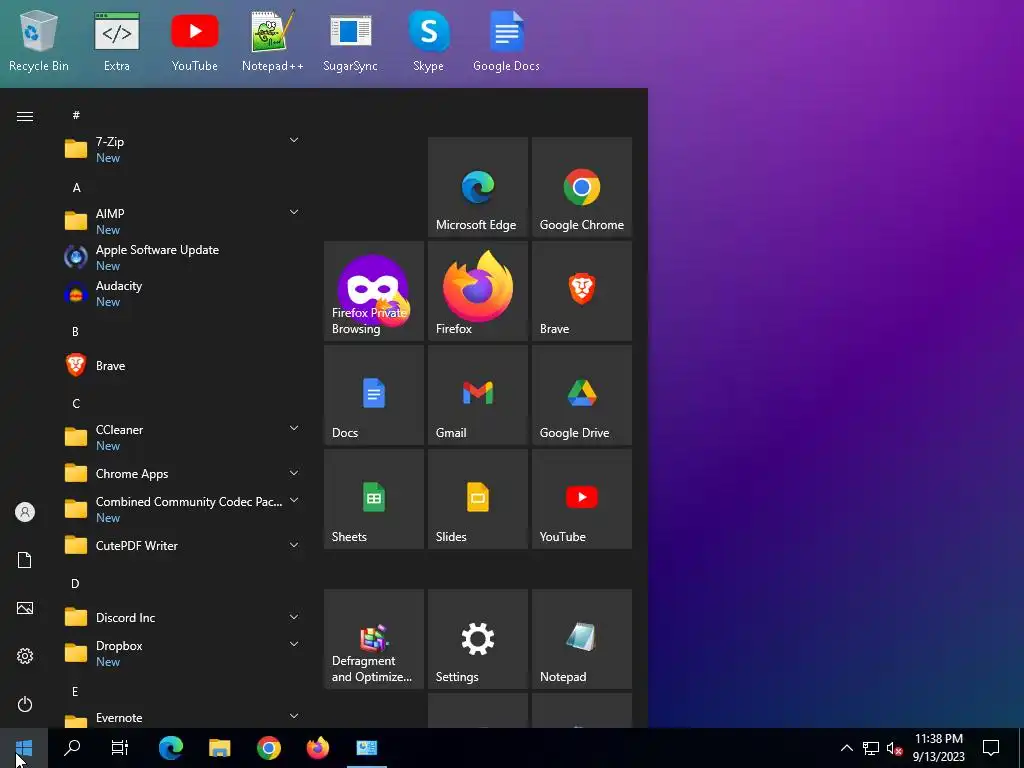The height and width of the screenshot is (768, 1024).
Task: Open Apple Software Update from app list
Action: coord(182,257)
